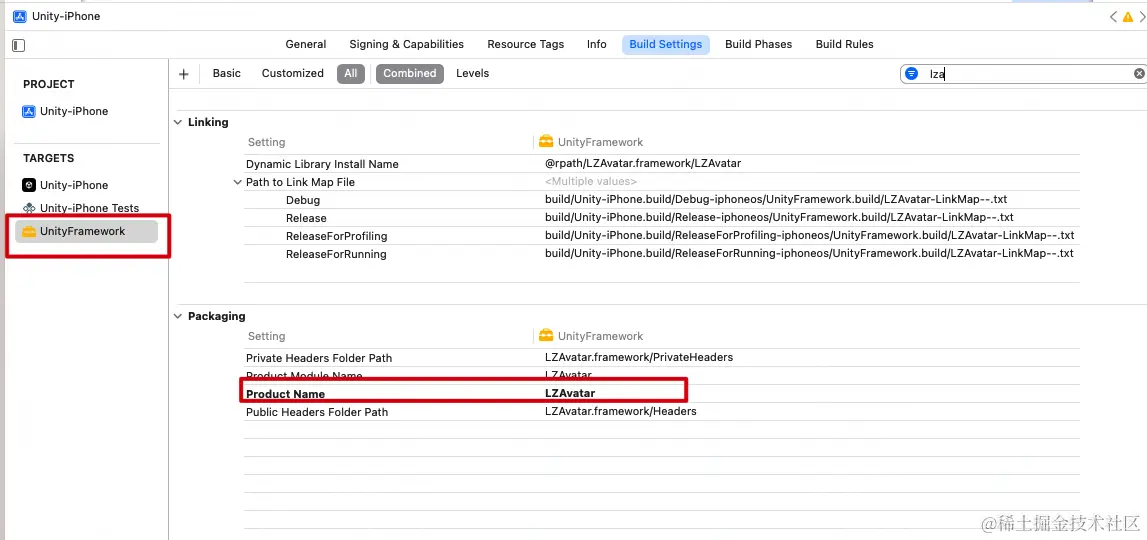The height and width of the screenshot is (540, 1147).
Task: Click the @rpath/LZAvatar.framework/LZAvatar value
Action: click(643, 163)
